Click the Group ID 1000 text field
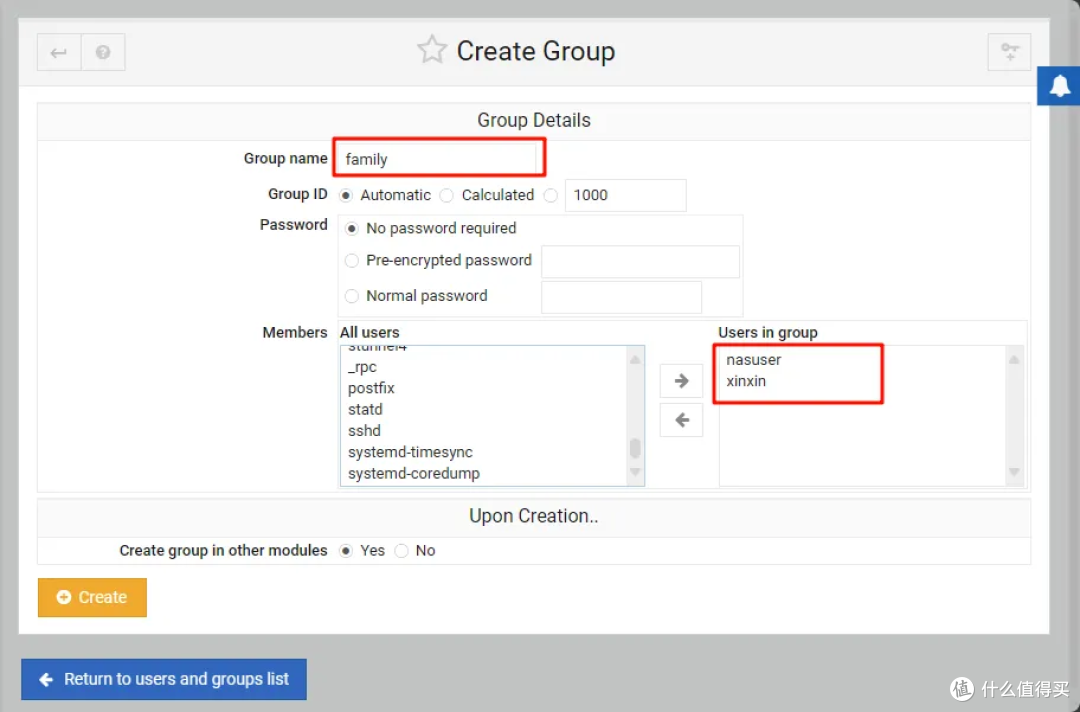Screen dimensions: 1080x712 click(x=625, y=195)
